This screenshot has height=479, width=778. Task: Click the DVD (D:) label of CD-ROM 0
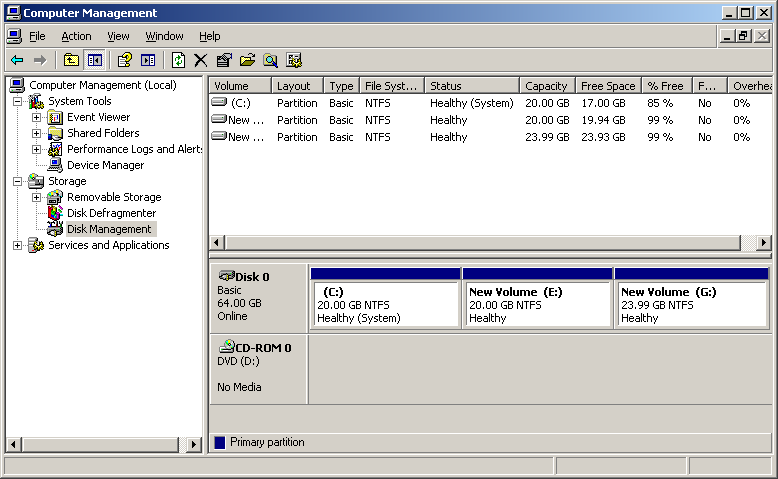[238, 361]
